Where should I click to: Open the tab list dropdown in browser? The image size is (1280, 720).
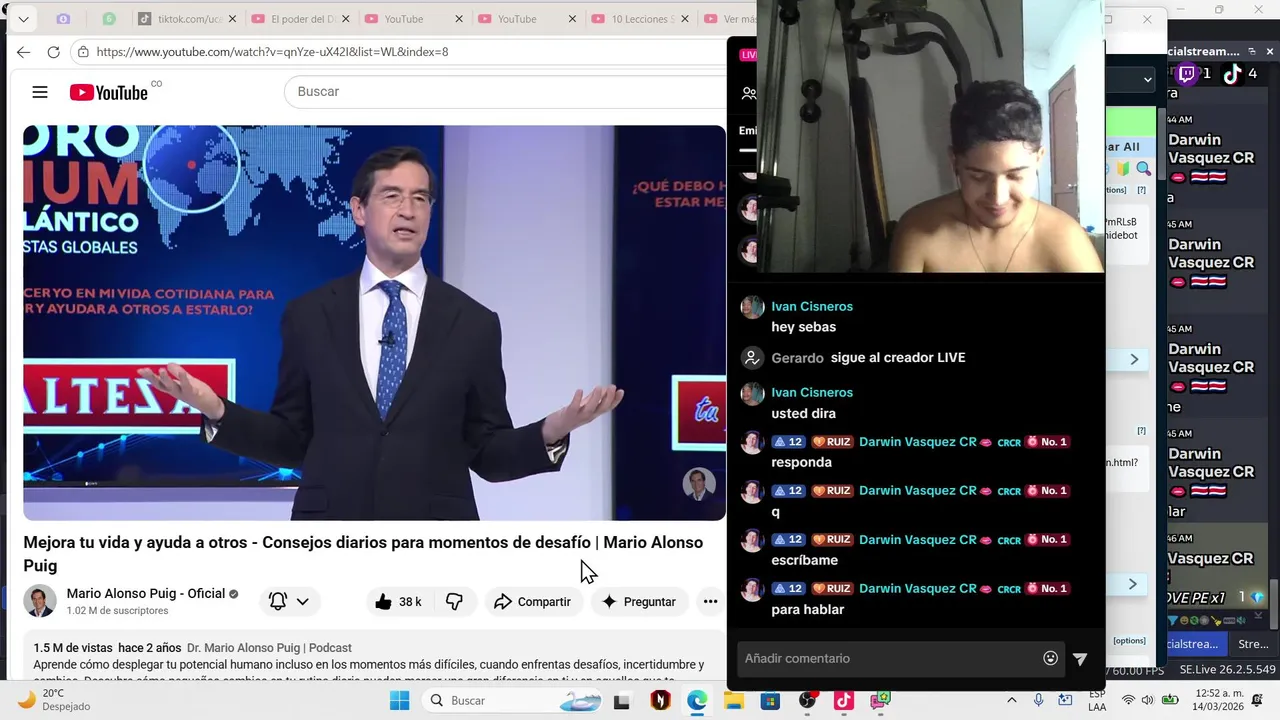(x=23, y=19)
